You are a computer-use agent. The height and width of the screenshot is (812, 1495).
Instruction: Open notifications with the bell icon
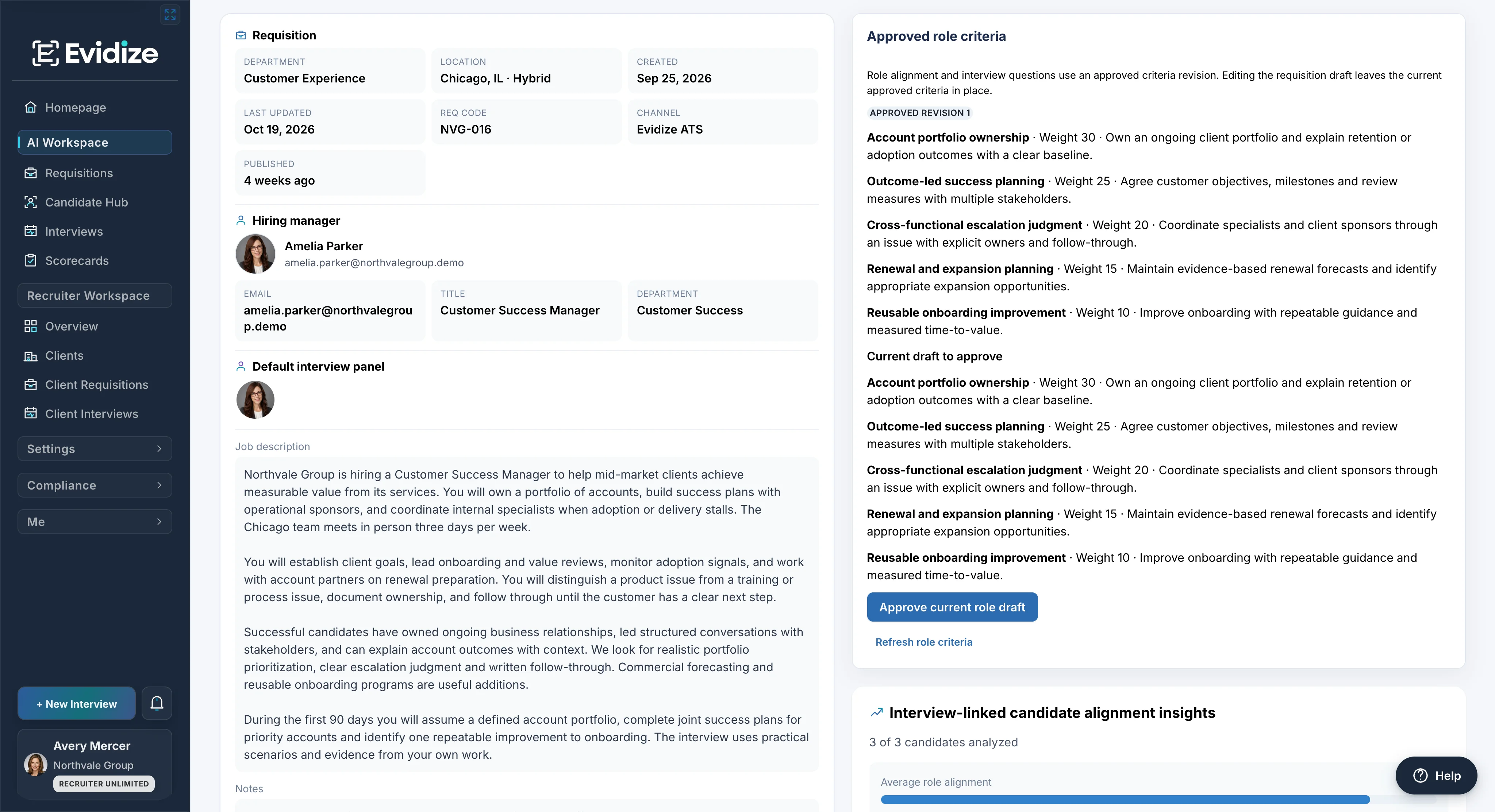coord(157,703)
